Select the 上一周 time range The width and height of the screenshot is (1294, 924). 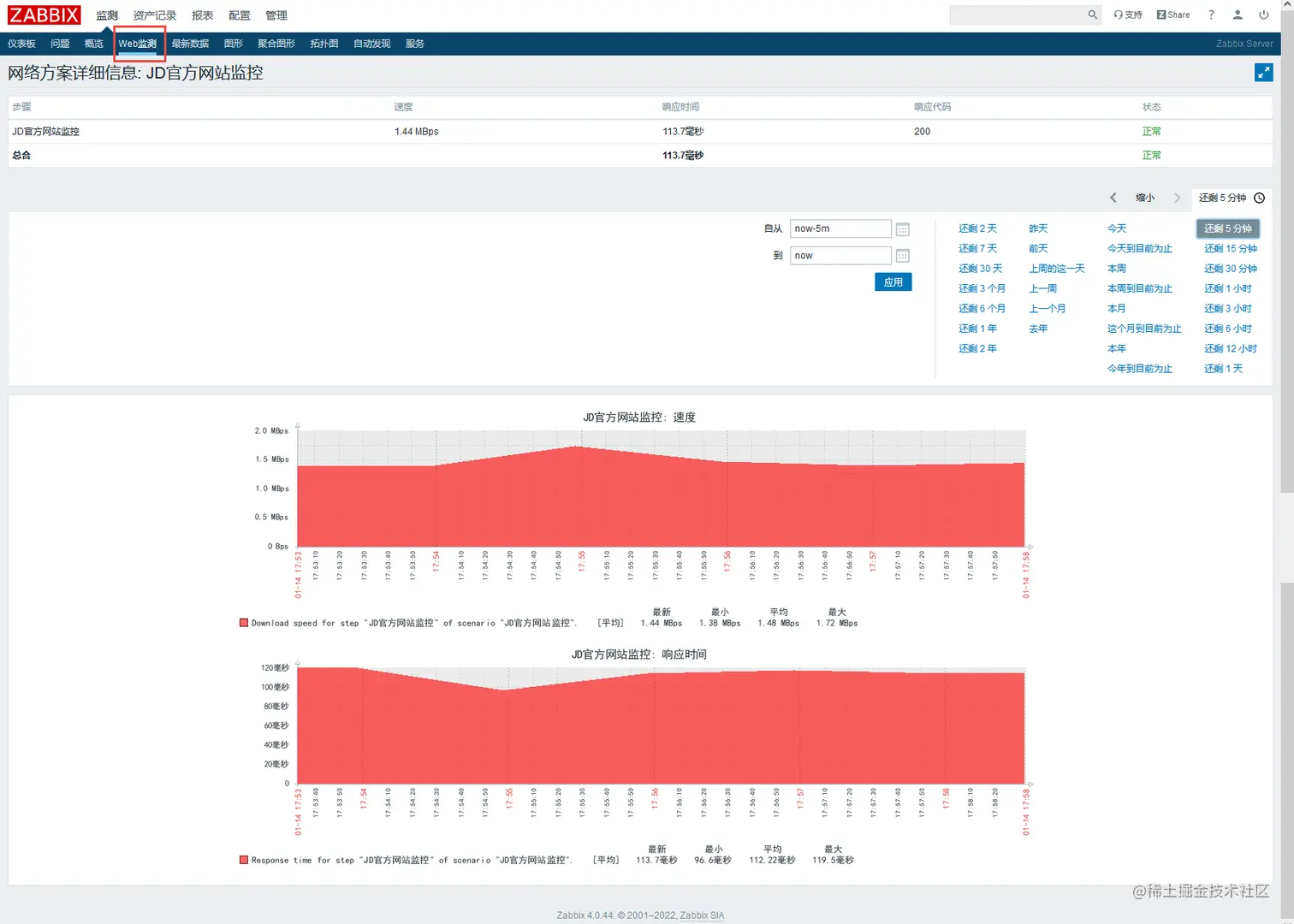(1042, 288)
